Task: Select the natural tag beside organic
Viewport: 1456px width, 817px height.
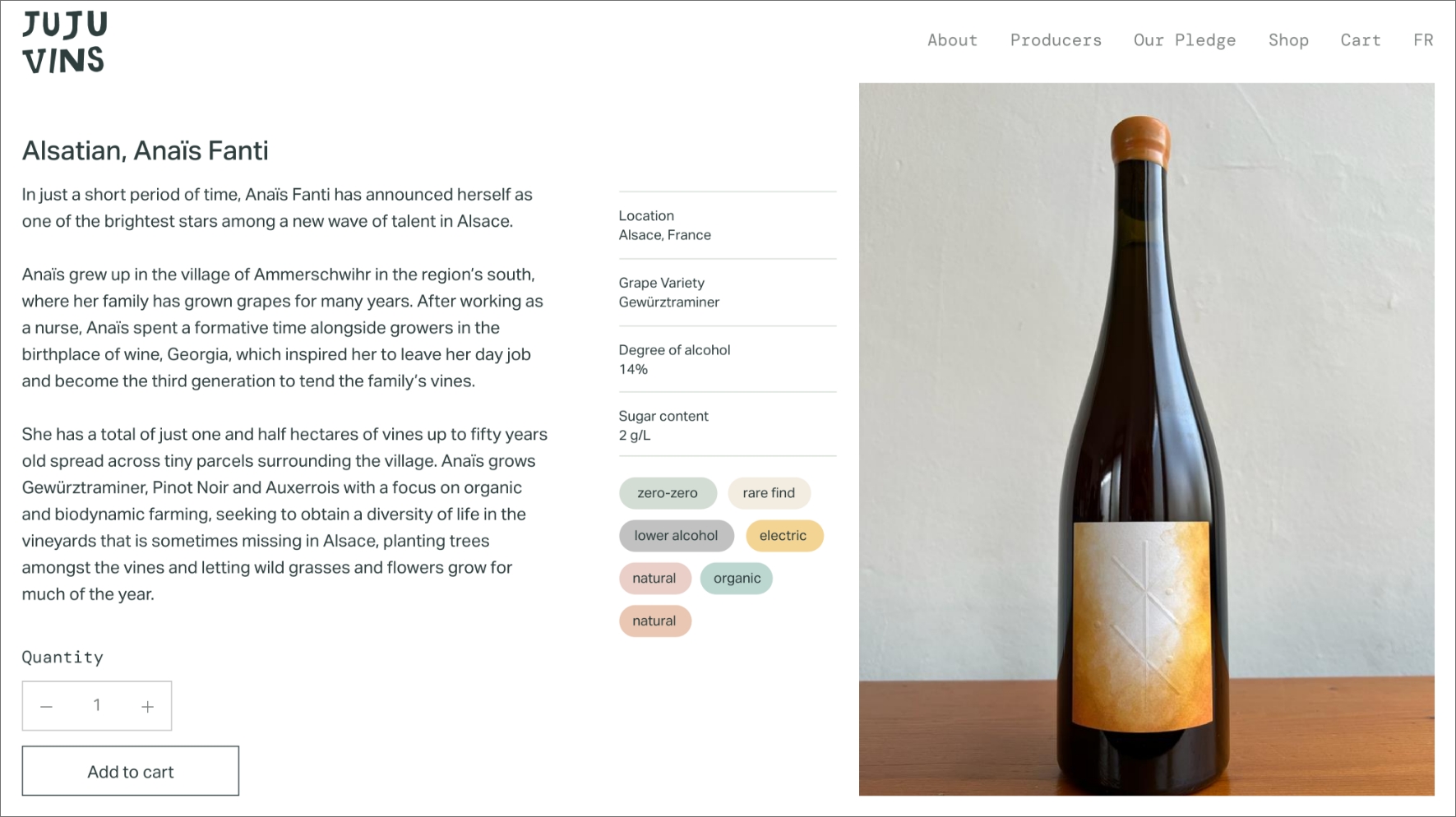Action: (x=654, y=579)
